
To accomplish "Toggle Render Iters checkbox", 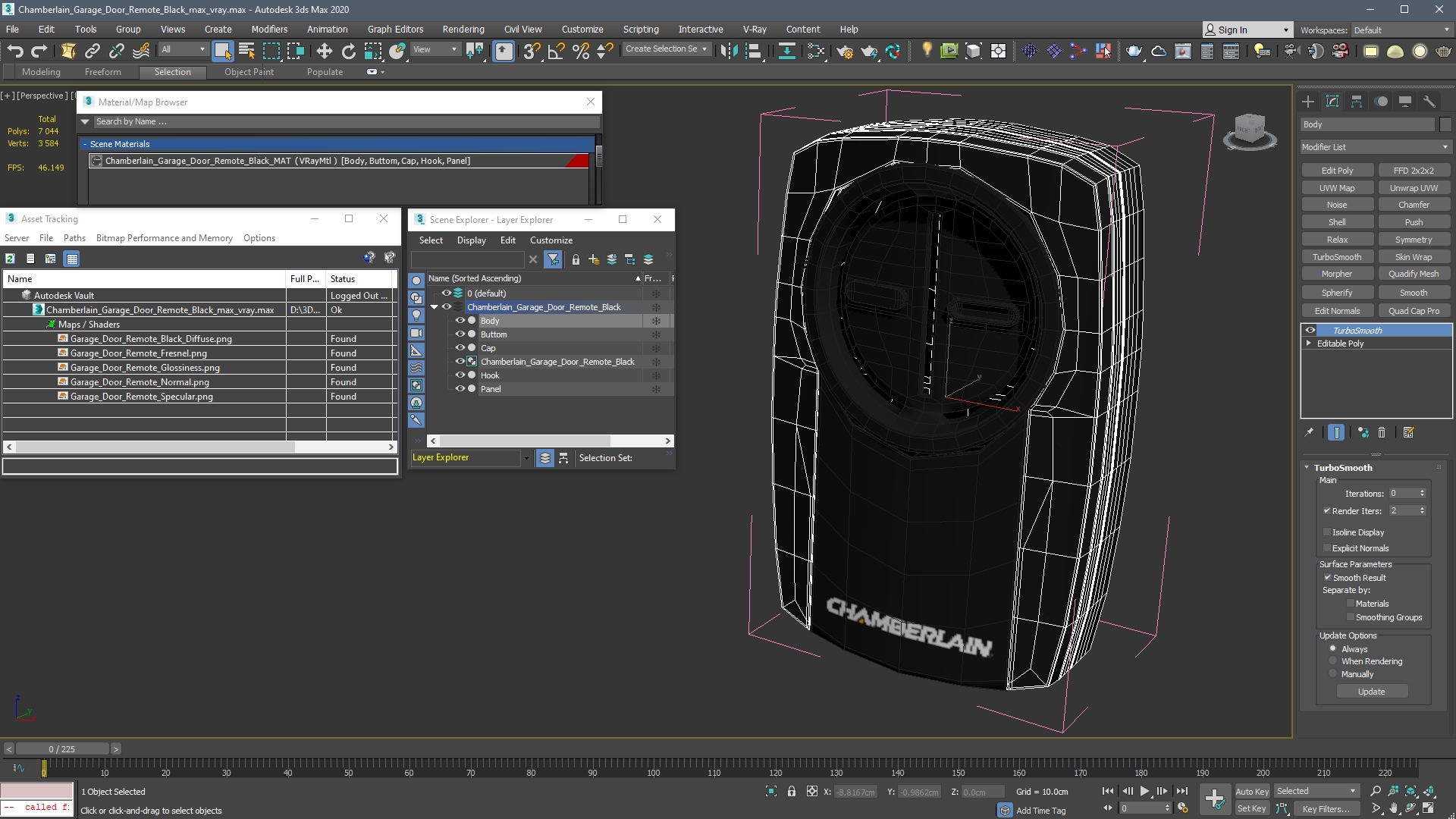I will pyautogui.click(x=1327, y=510).
